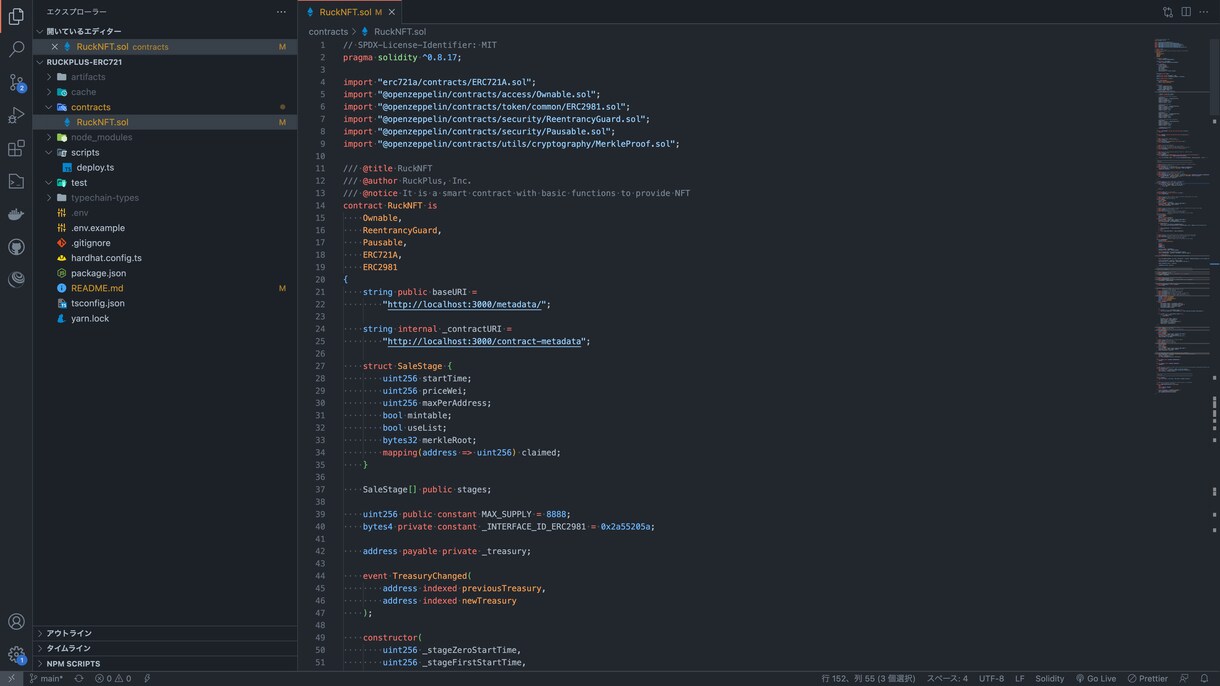
Task: Expand the cache folder
Action: coord(49,92)
